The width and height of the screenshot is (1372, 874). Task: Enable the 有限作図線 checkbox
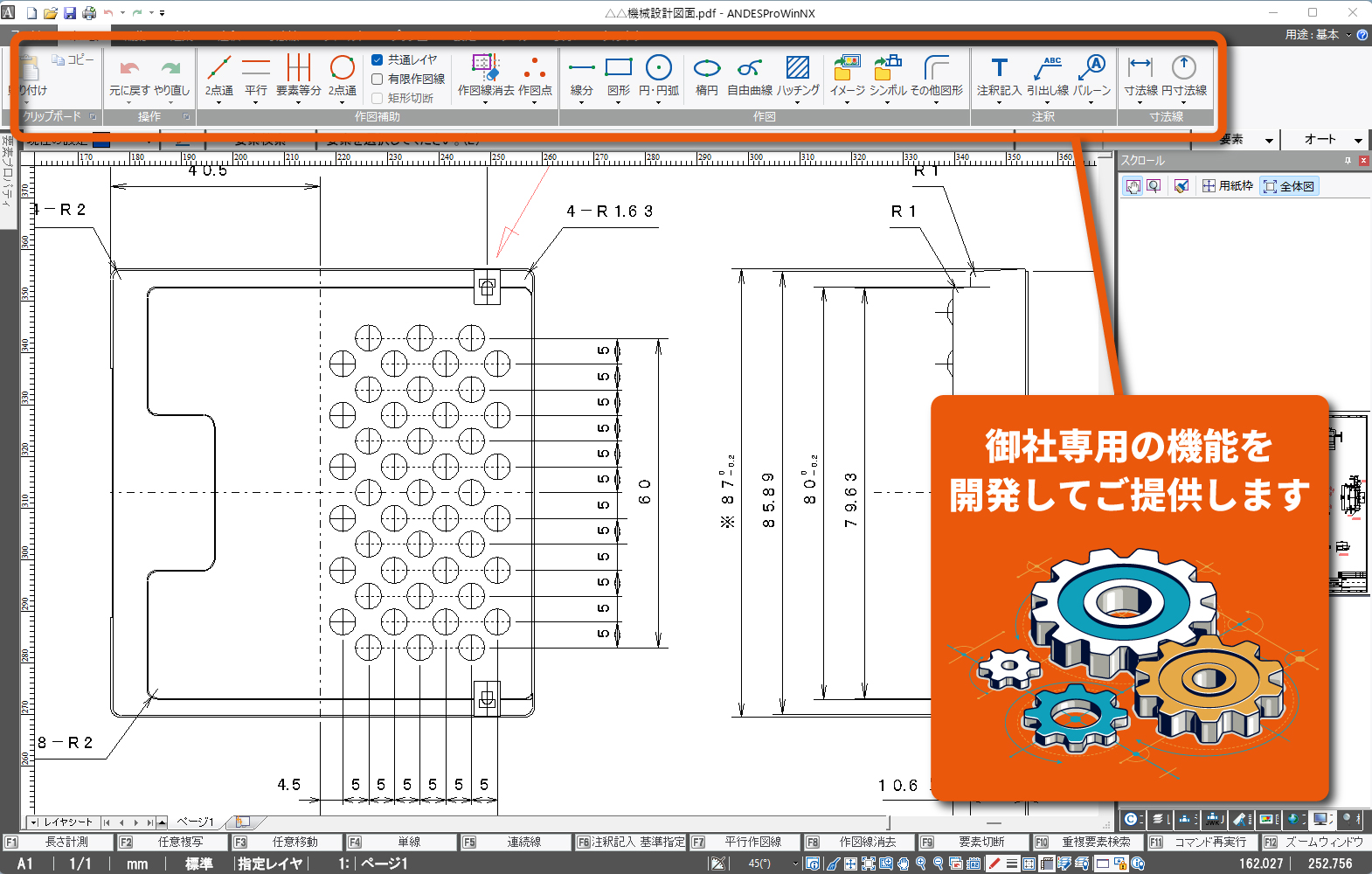378,79
